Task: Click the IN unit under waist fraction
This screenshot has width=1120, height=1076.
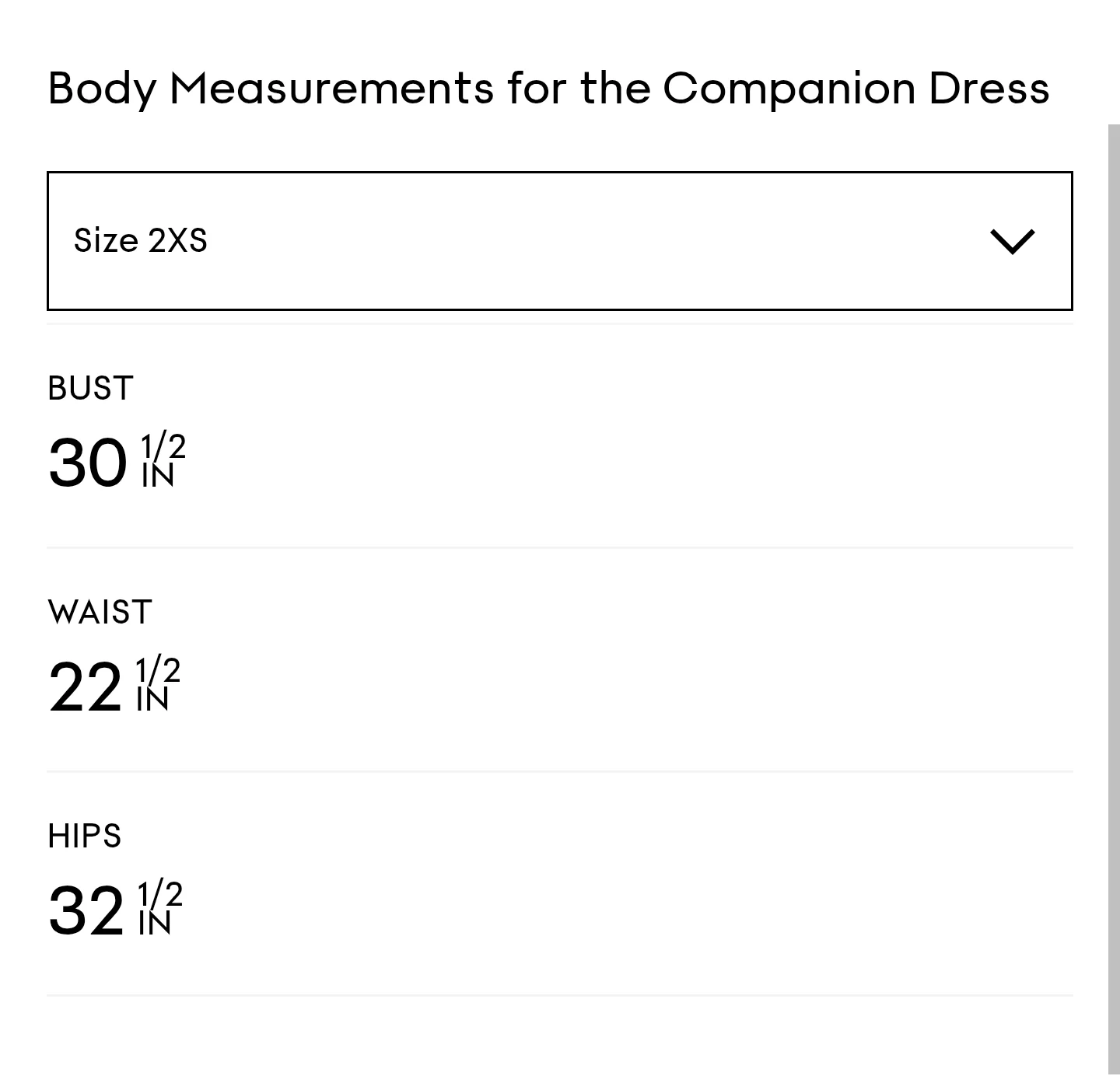Action: point(152,700)
